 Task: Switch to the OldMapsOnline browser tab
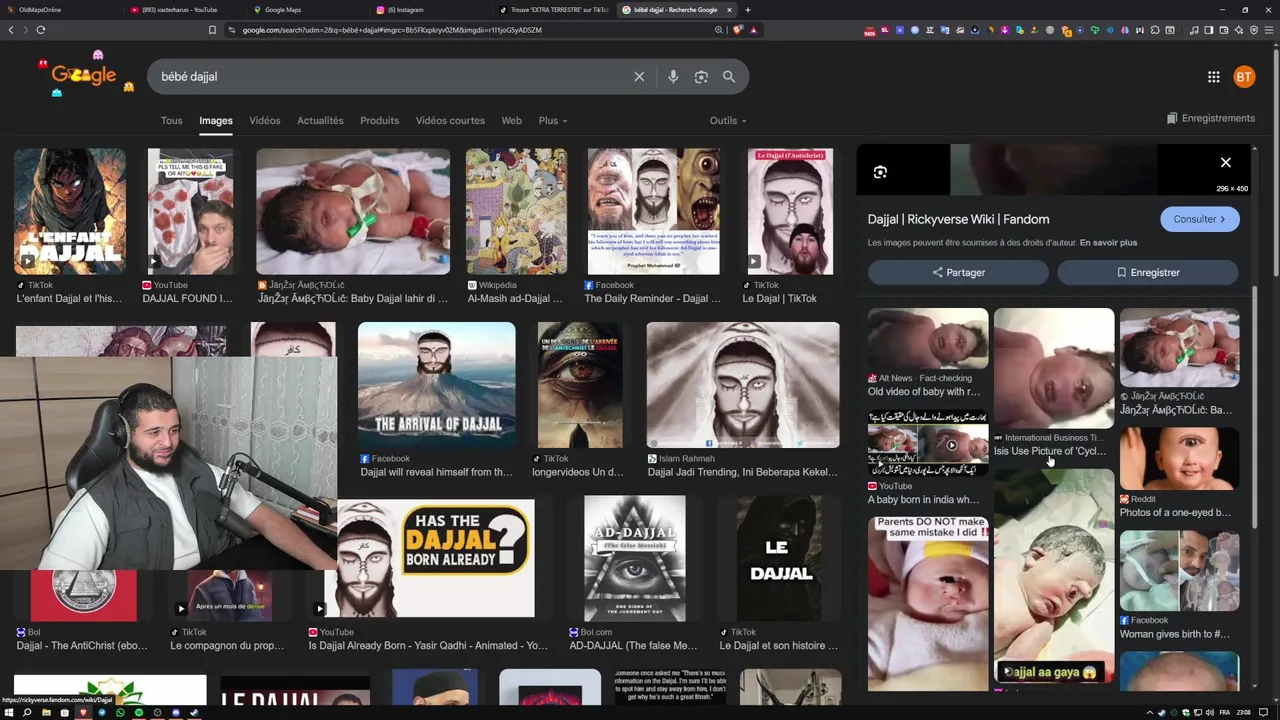click(40, 10)
